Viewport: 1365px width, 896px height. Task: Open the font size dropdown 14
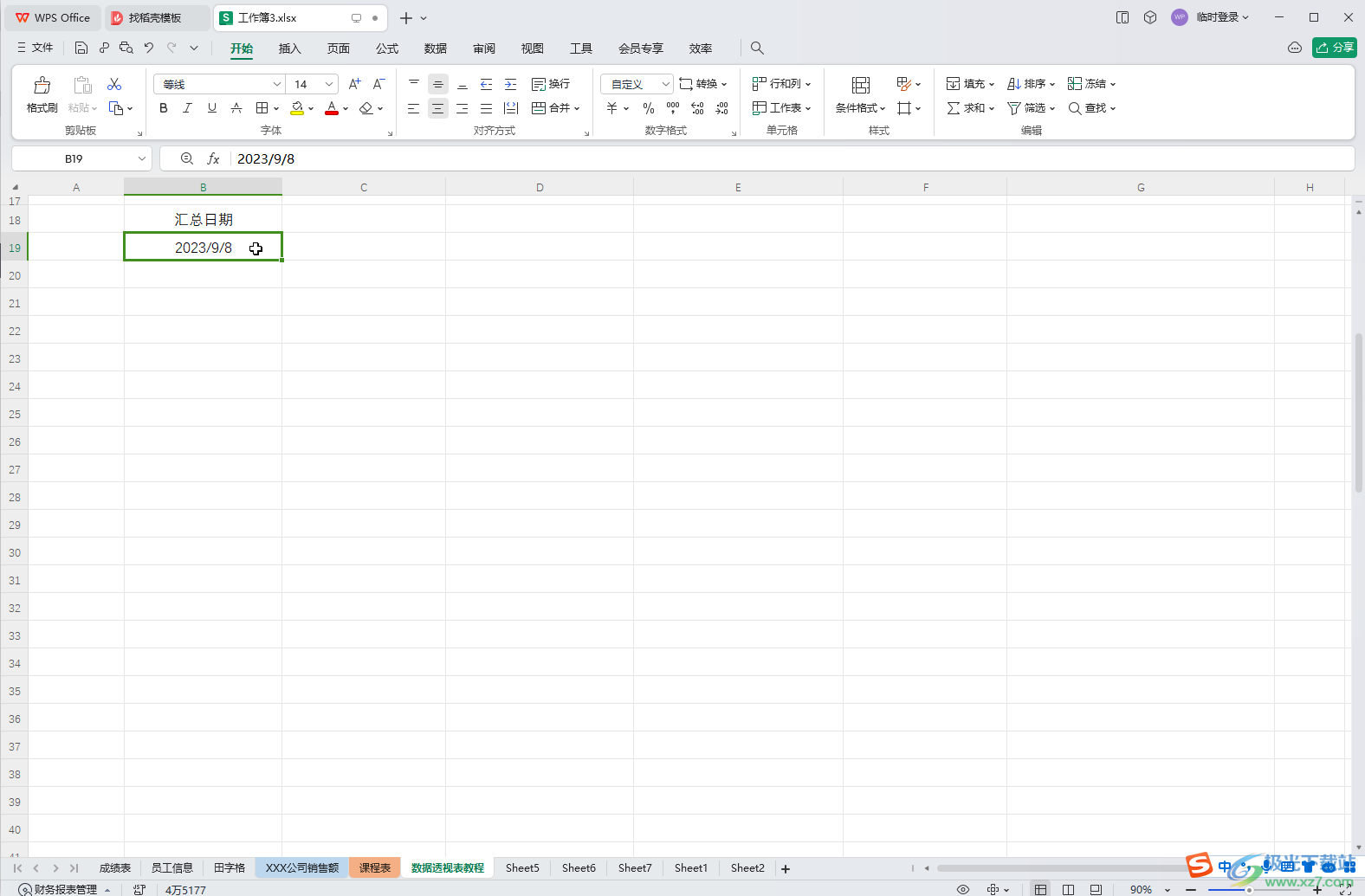329,84
